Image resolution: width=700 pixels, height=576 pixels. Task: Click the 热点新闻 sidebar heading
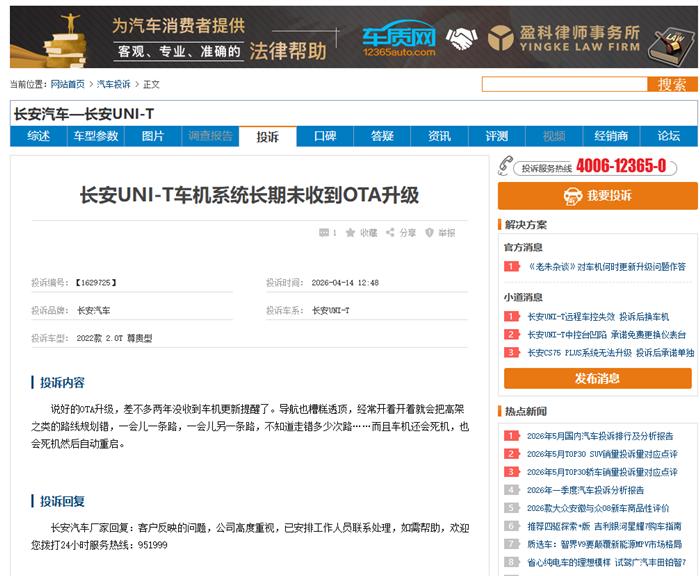coord(525,411)
